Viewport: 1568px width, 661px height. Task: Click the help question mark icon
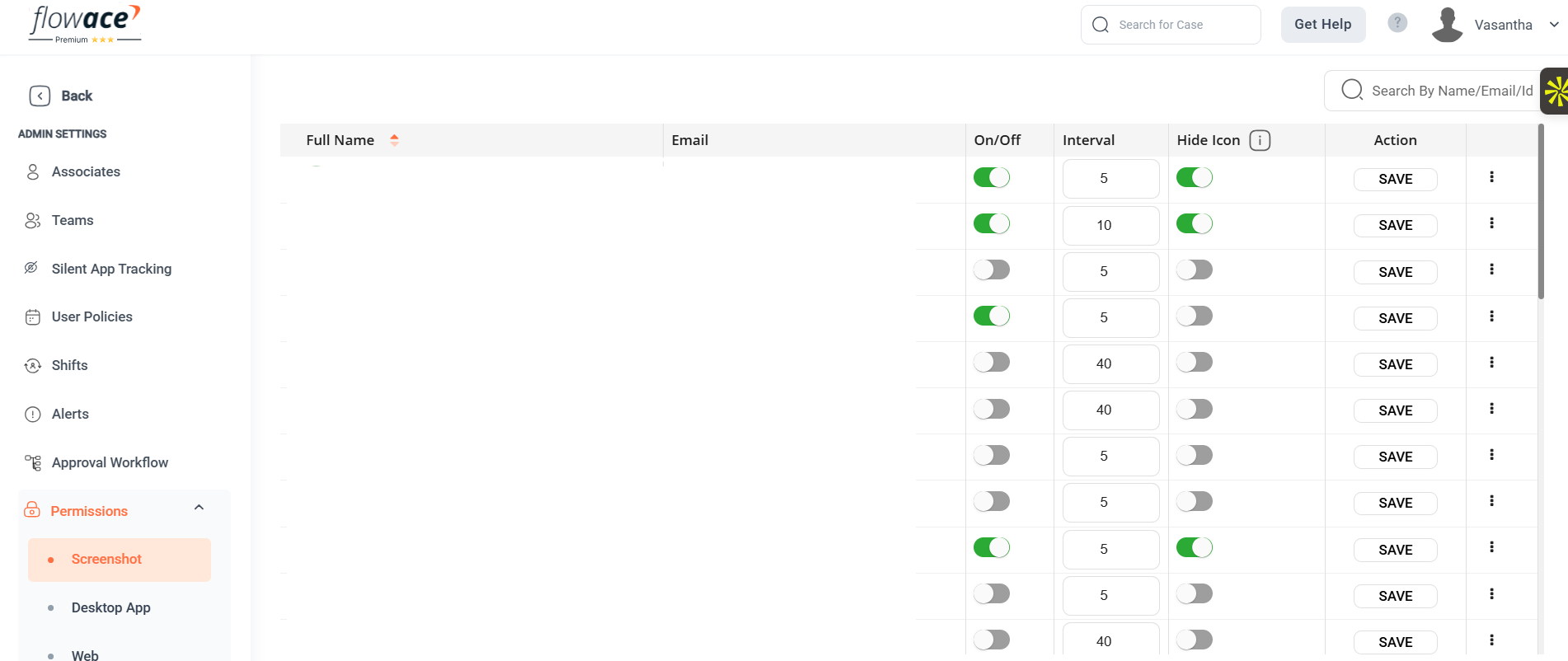tap(1397, 23)
